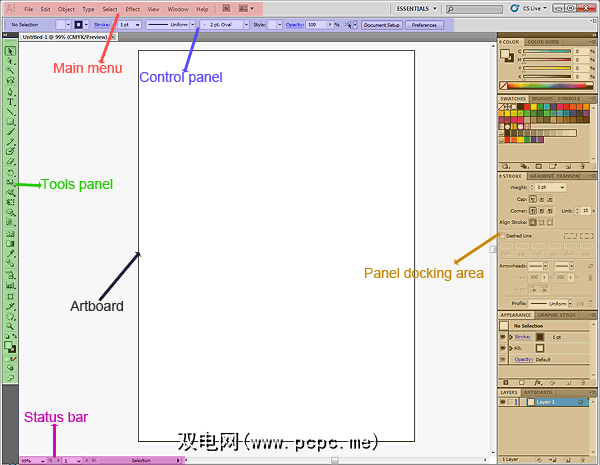
Task: Open the Profile dropdown in Stroke panel
Action: [x=570, y=303]
